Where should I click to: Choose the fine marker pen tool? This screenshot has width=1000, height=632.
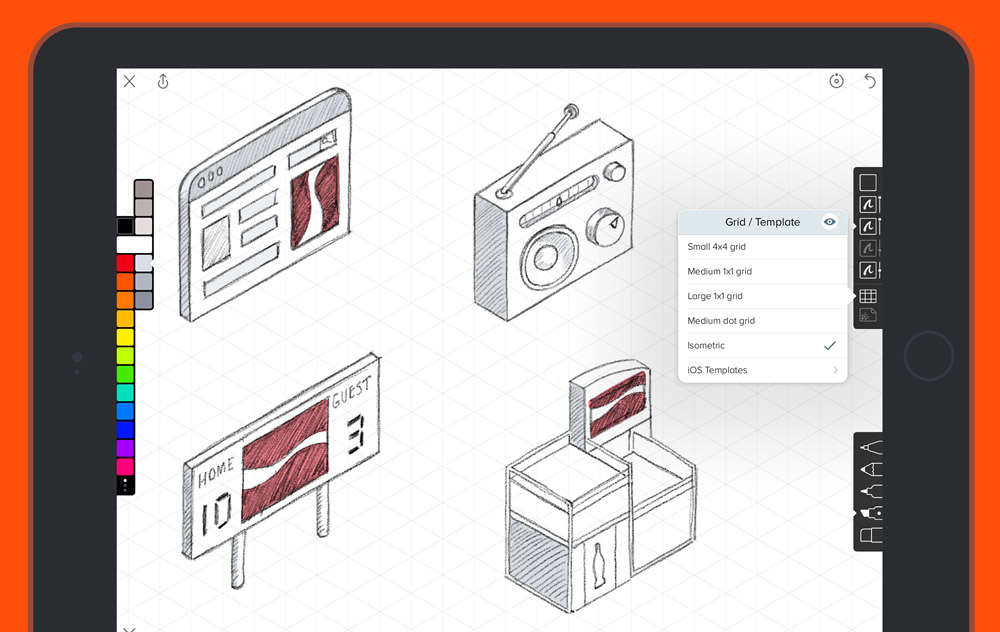[x=870, y=491]
